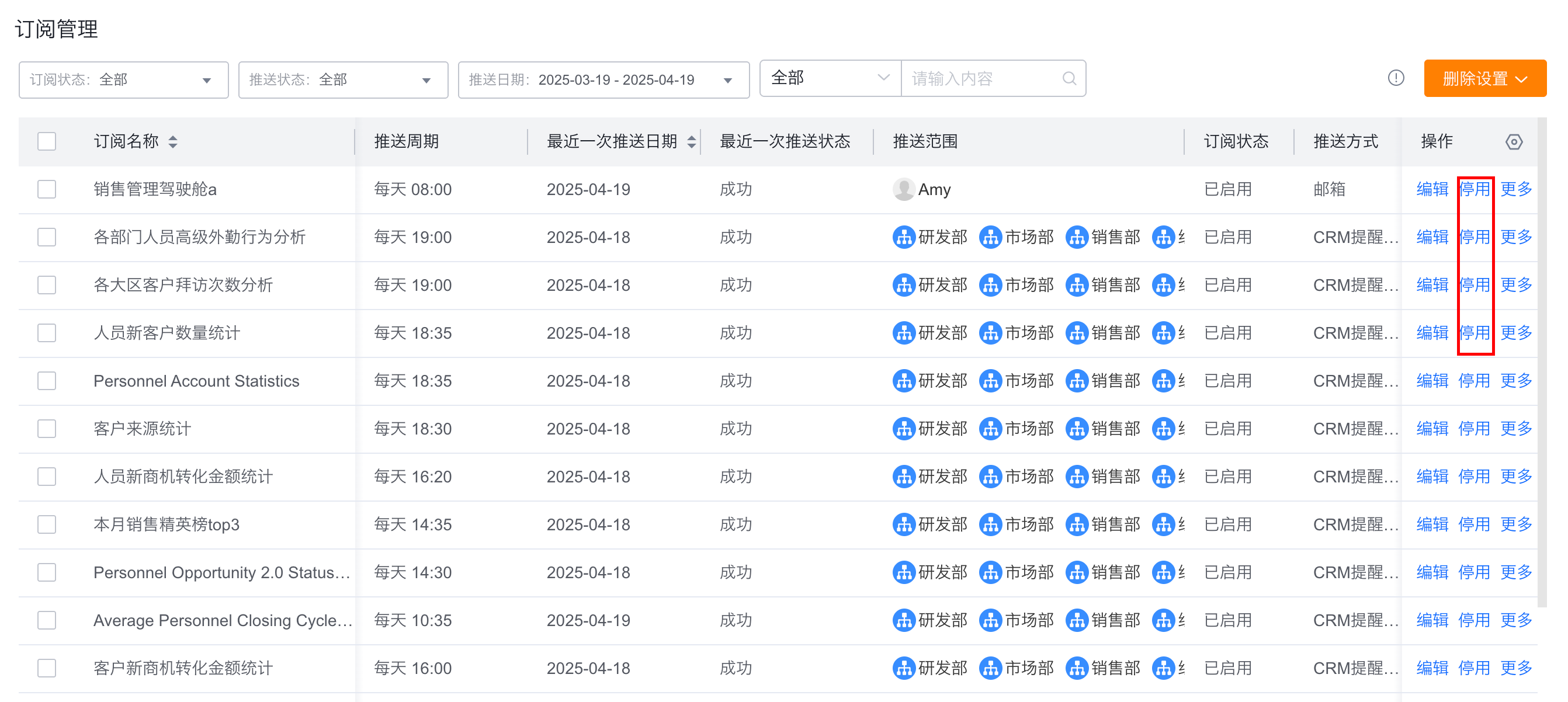Select checkbox for Personnel Account Statistics
This screenshot has height=702, width=1568.
click(x=47, y=381)
